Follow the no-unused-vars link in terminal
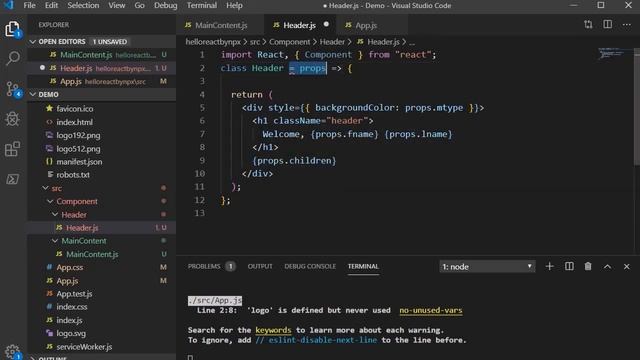The image size is (640, 360). (431, 310)
